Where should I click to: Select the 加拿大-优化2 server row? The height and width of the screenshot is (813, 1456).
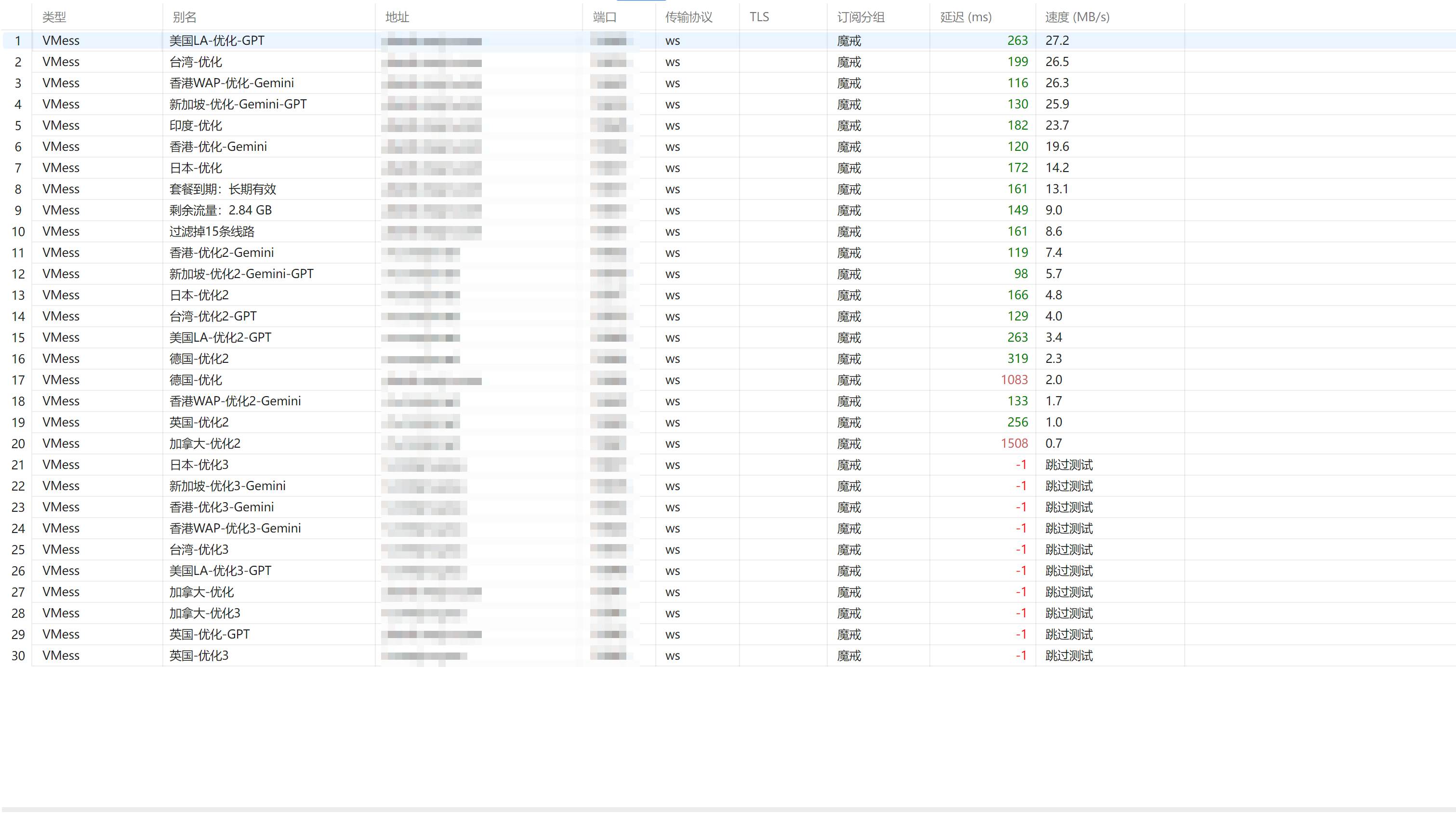[x=728, y=443]
